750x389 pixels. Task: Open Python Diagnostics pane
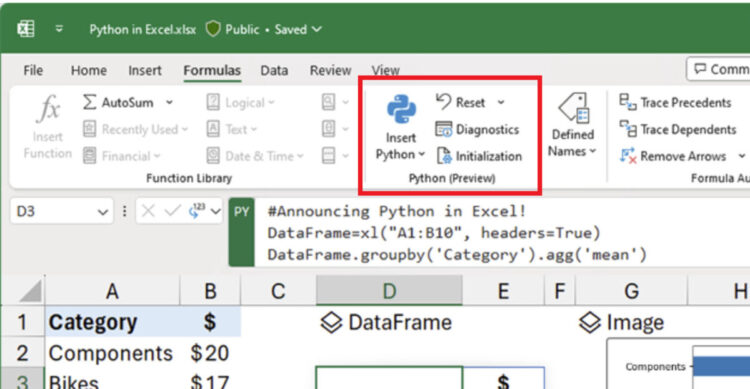pos(477,129)
